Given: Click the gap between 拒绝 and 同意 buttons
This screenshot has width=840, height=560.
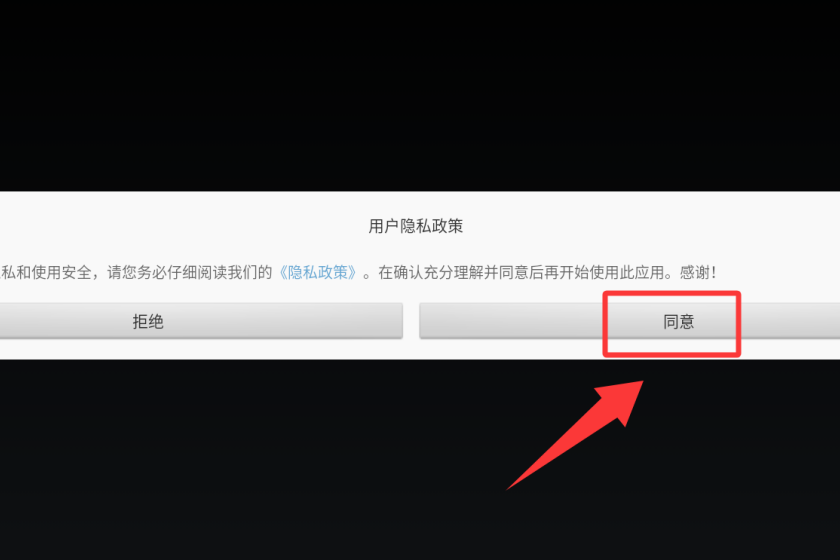Looking at the screenshot, I should coord(411,321).
